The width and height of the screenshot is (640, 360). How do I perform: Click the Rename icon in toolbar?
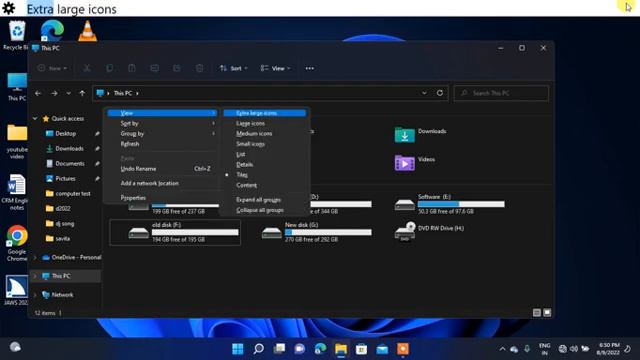pos(154,68)
